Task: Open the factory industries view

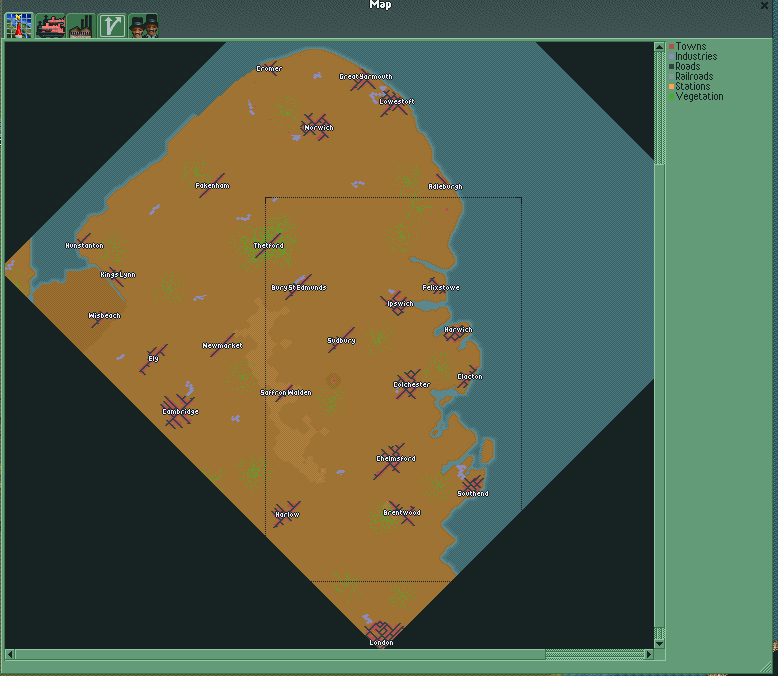Action: [81, 26]
